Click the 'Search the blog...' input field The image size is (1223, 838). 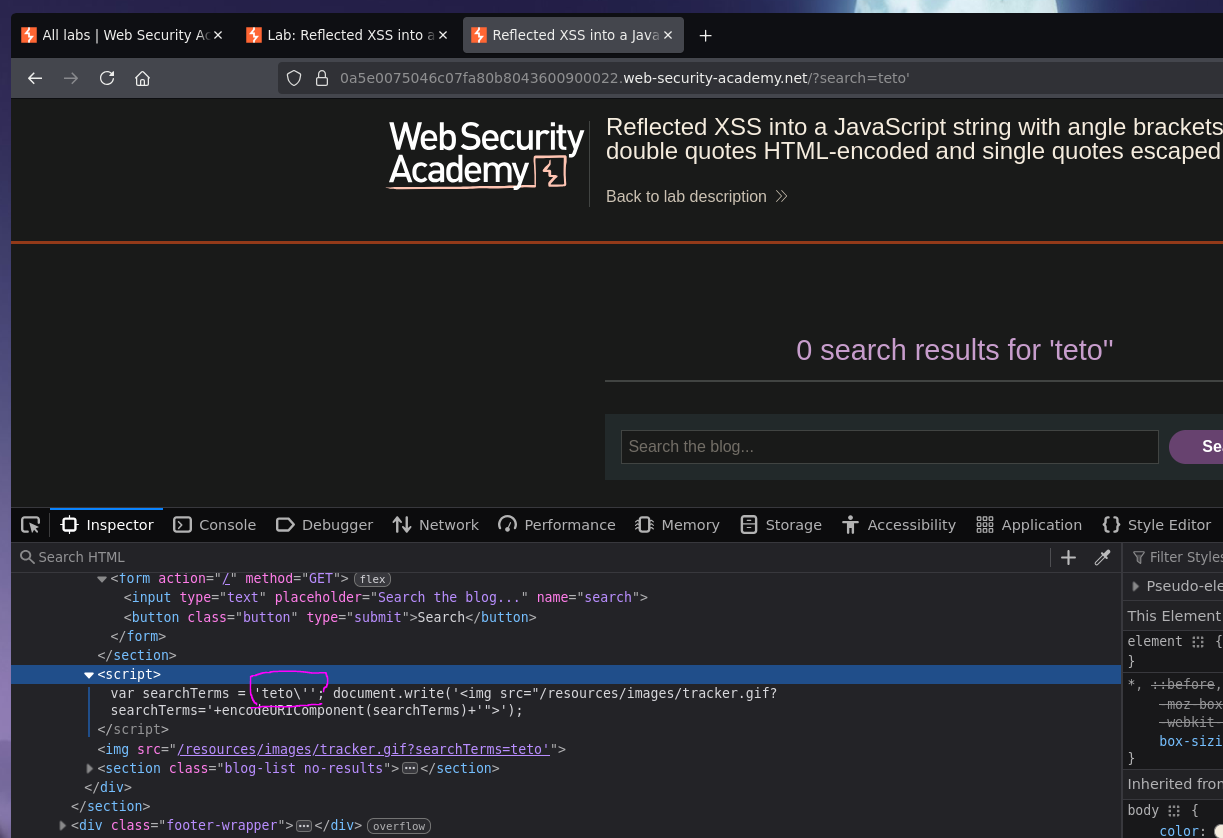890,447
